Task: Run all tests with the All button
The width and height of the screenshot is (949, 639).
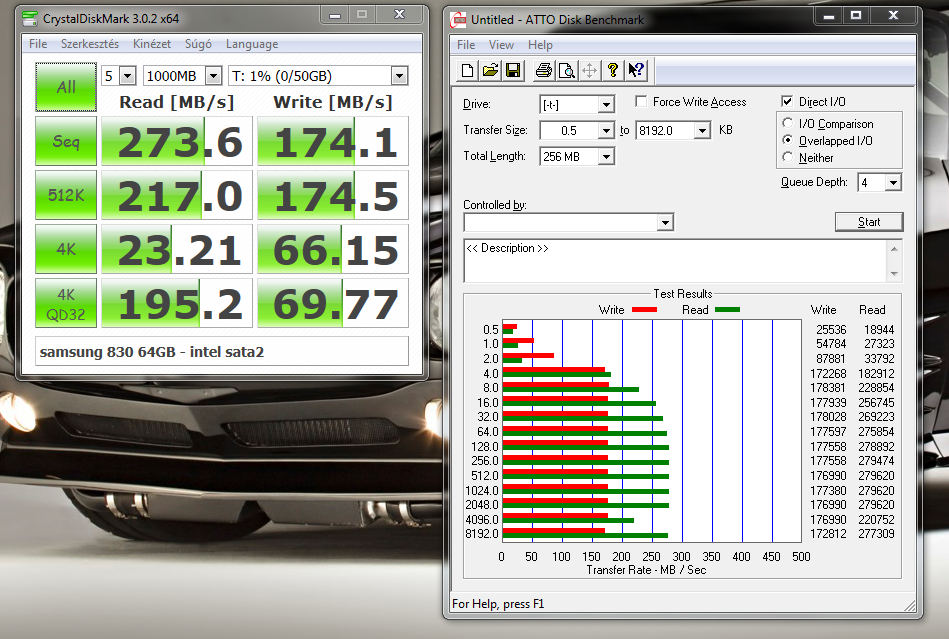Action: click(x=66, y=87)
